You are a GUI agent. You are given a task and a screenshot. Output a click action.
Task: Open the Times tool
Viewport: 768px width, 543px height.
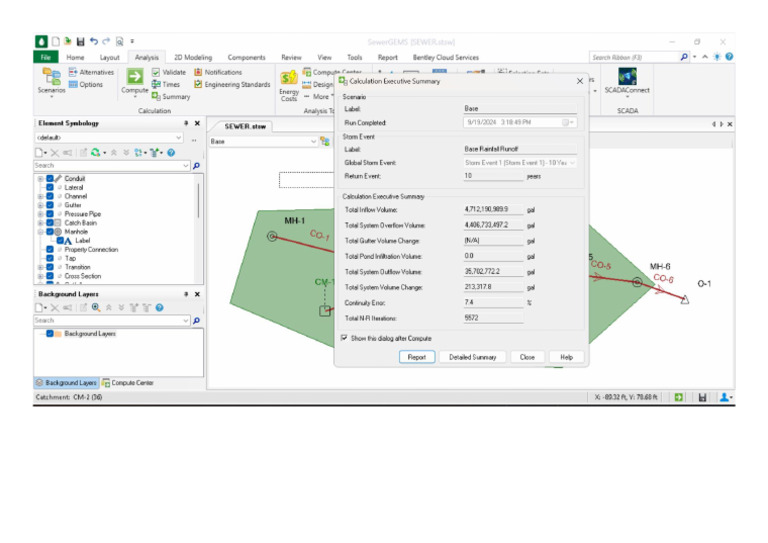tap(166, 84)
